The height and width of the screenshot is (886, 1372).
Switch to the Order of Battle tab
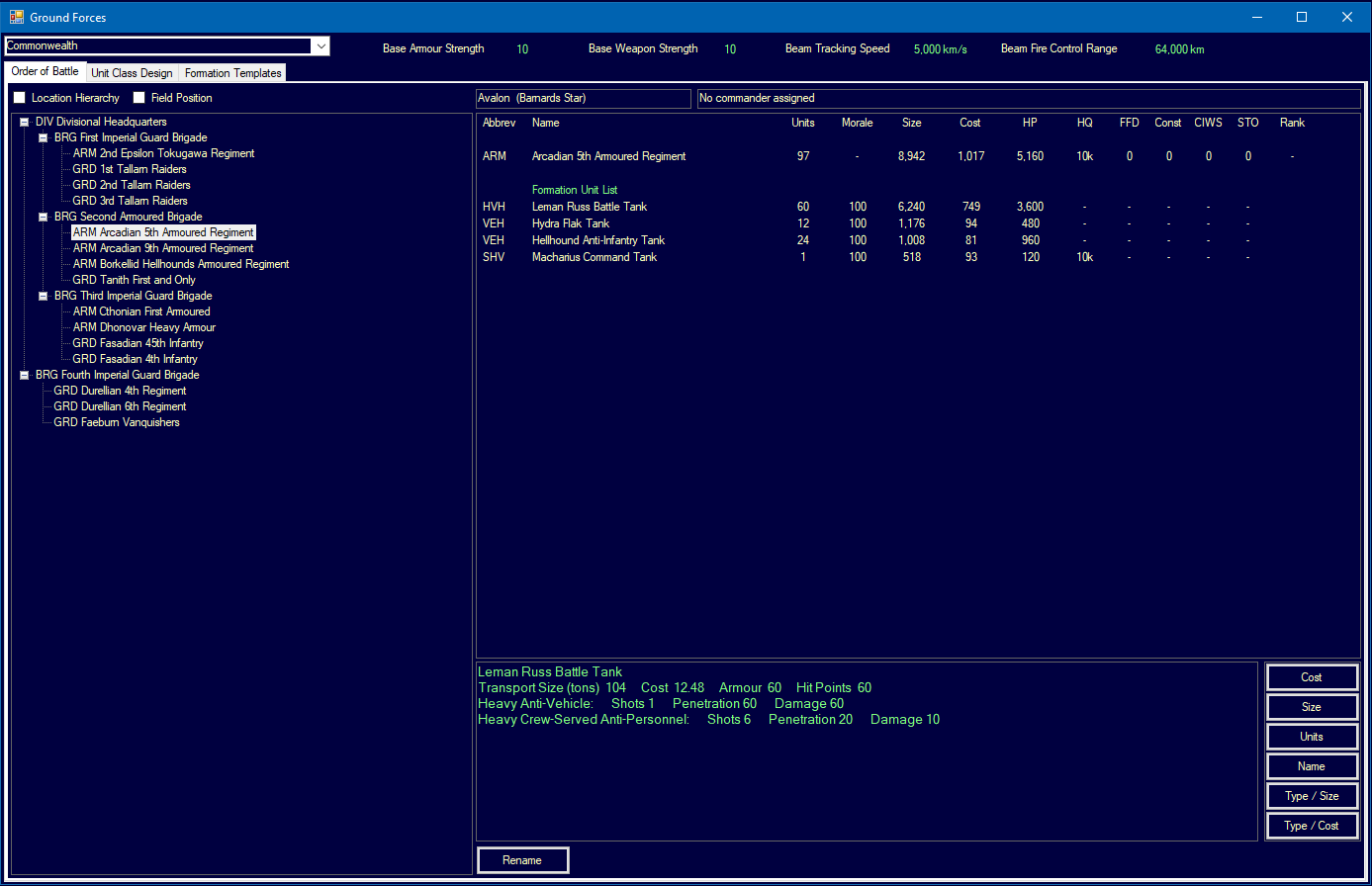coord(45,72)
